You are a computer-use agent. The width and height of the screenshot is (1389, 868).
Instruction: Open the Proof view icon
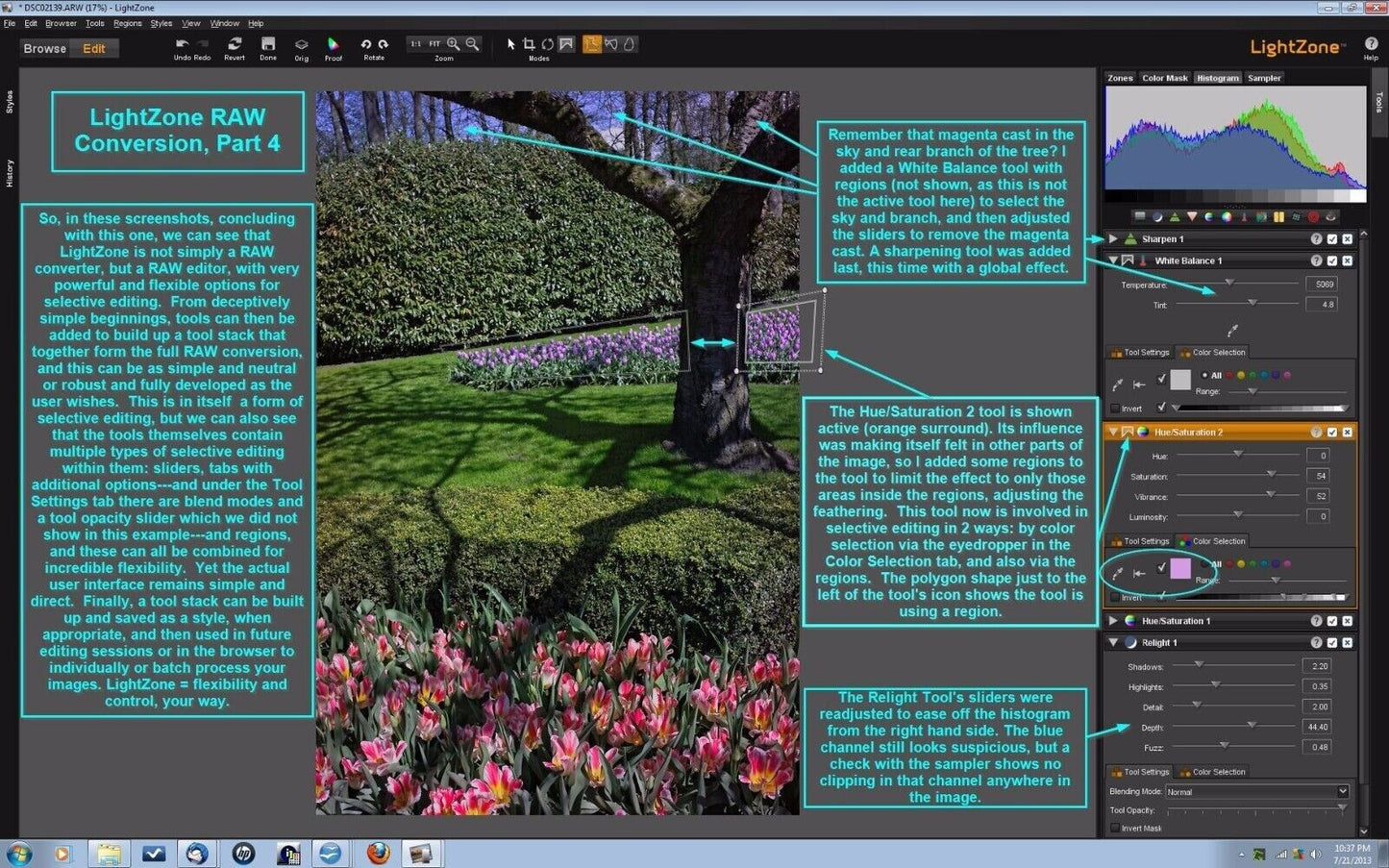tap(333, 44)
